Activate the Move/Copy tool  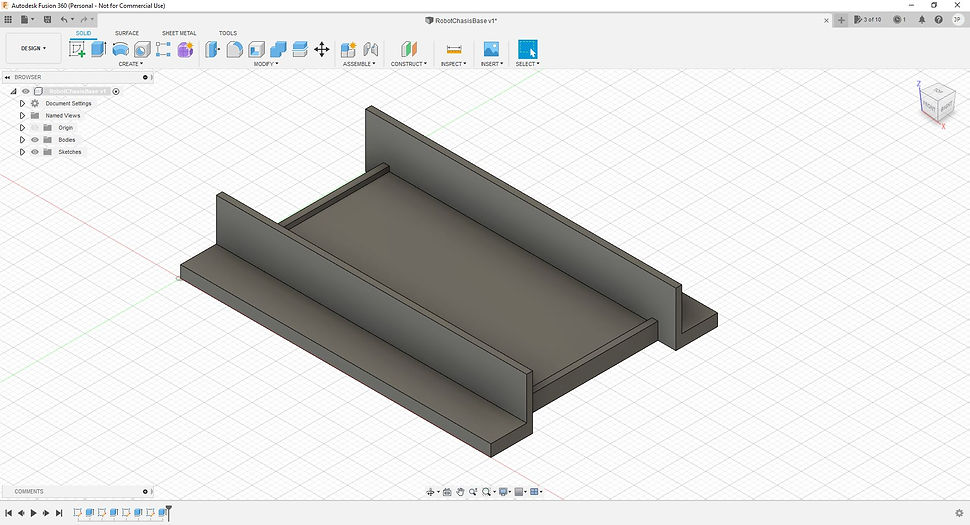(x=322, y=49)
